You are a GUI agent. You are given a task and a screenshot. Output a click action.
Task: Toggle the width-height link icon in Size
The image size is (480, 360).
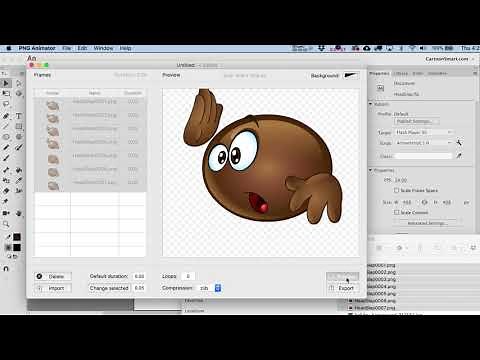coord(424,202)
